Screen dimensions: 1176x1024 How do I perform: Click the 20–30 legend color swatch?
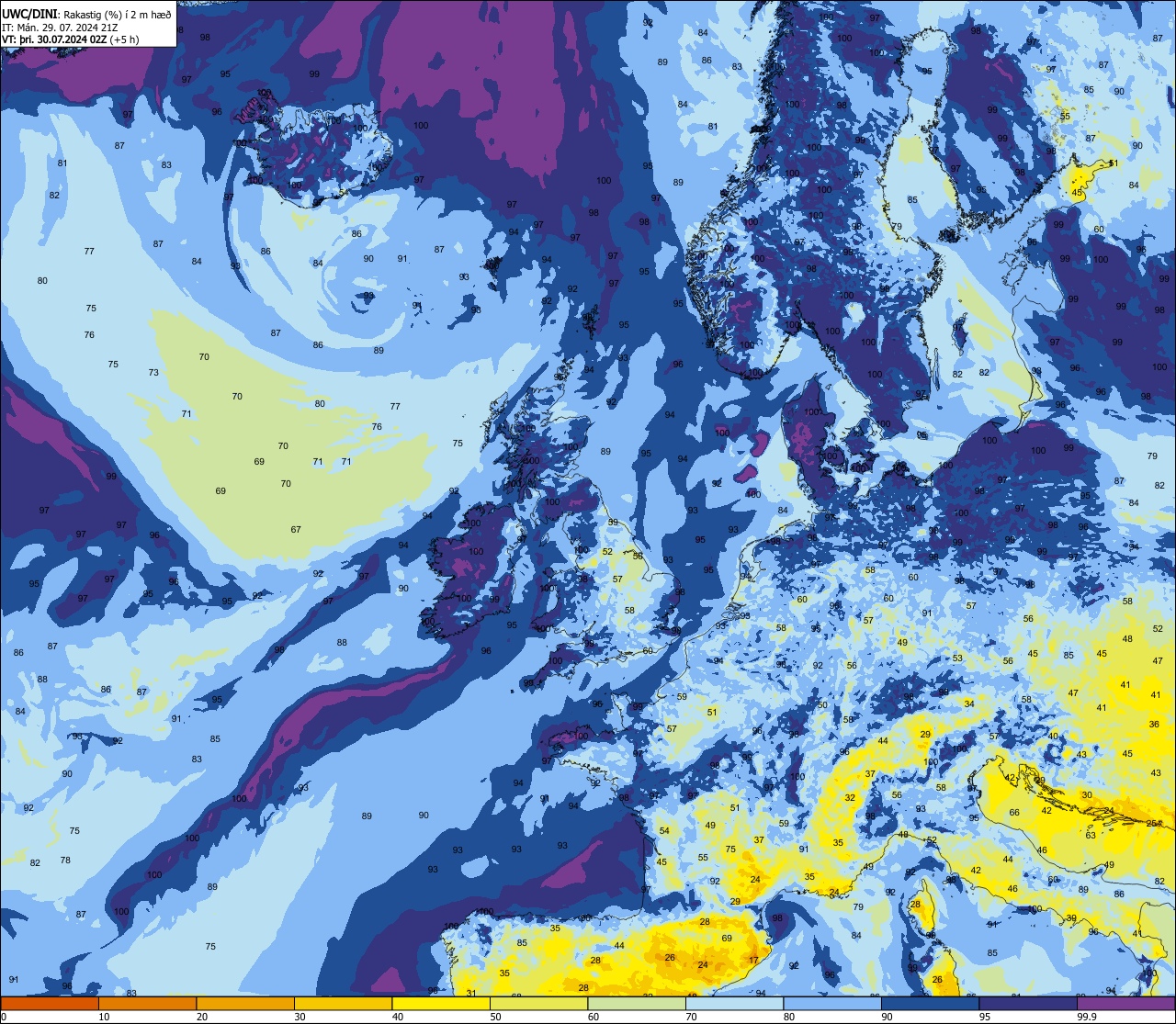click(245, 1004)
